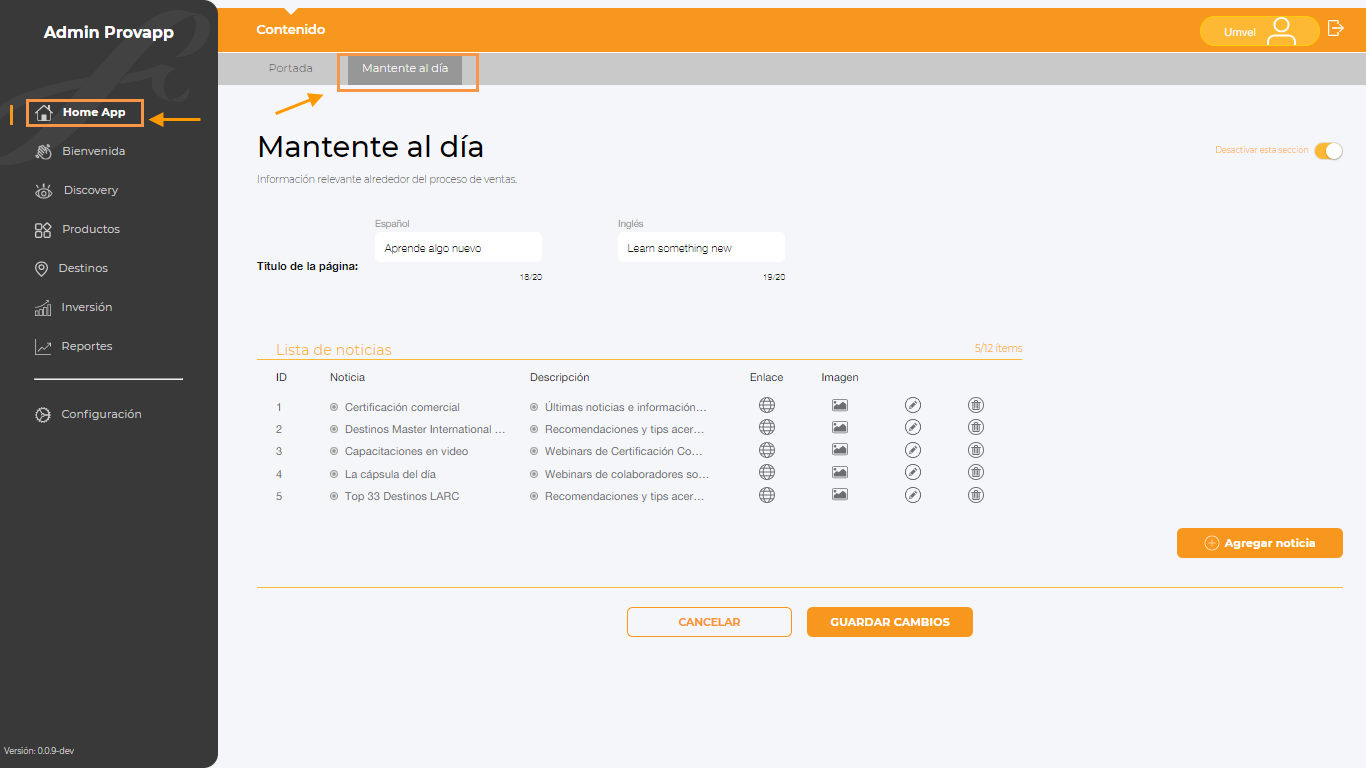Image resolution: width=1366 pixels, height=768 pixels.
Task: Open link globe for Capacitaciones en video
Action: point(767,450)
